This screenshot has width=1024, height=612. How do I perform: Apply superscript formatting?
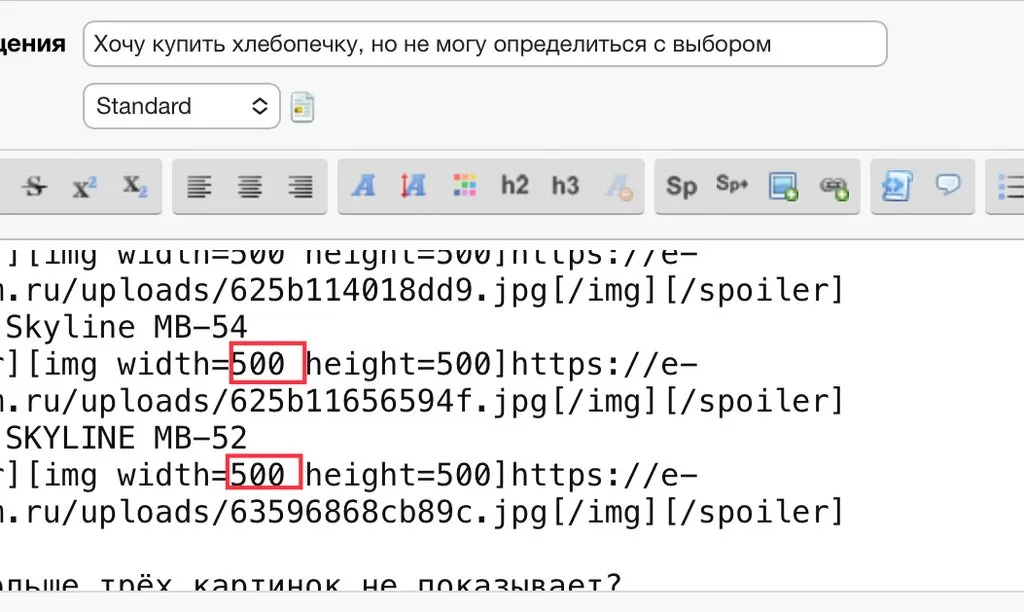tap(85, 186)
